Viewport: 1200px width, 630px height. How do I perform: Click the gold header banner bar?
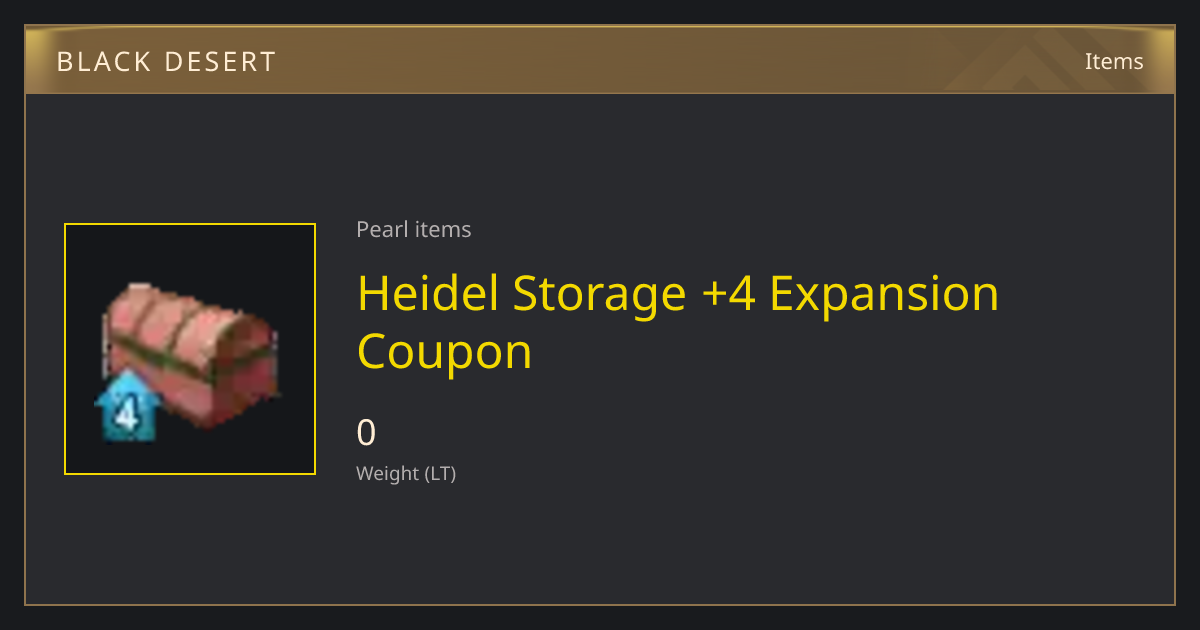click(600, 60)
